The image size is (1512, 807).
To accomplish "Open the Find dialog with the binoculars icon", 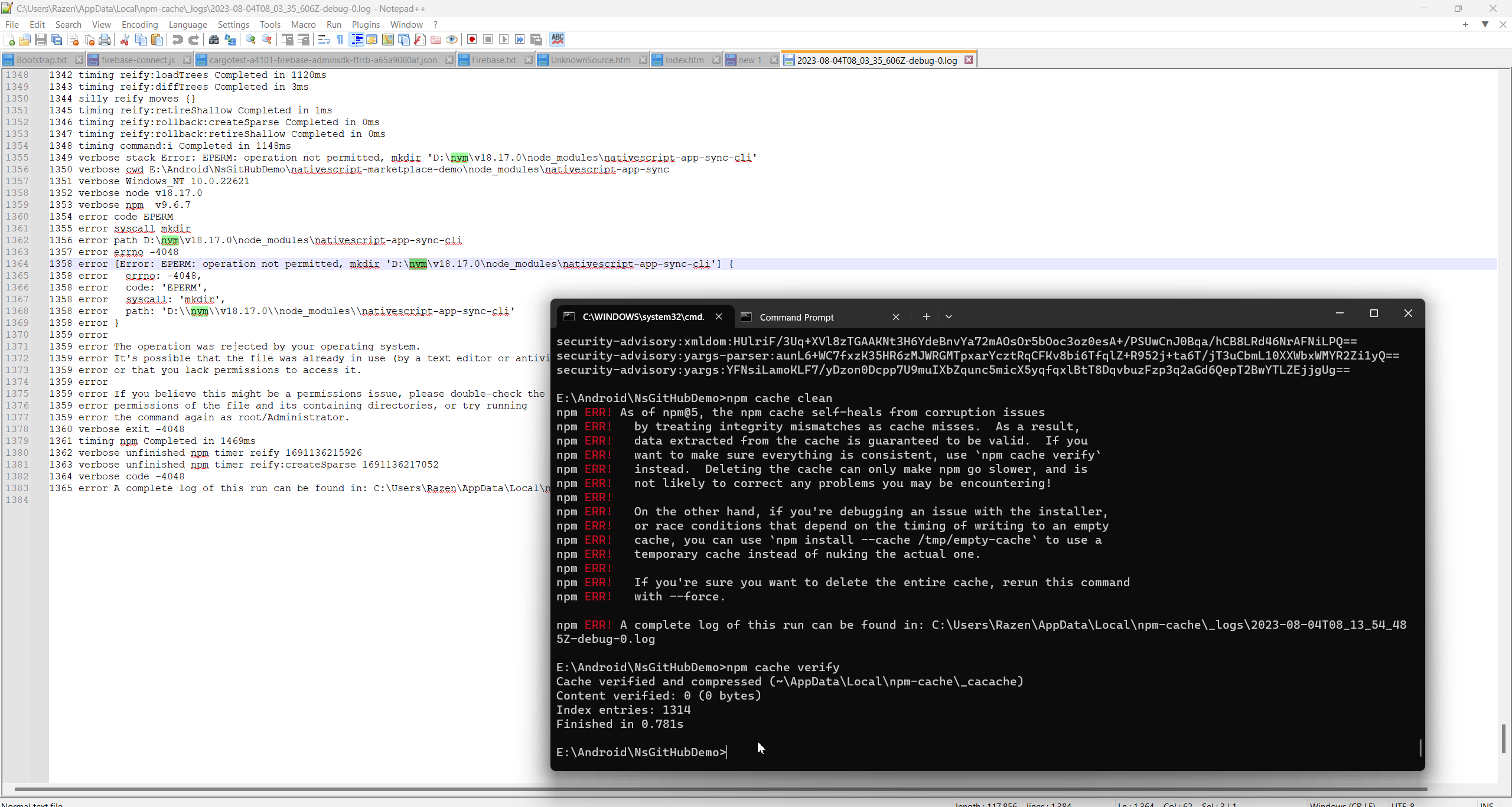I will (x=214, y=40).
